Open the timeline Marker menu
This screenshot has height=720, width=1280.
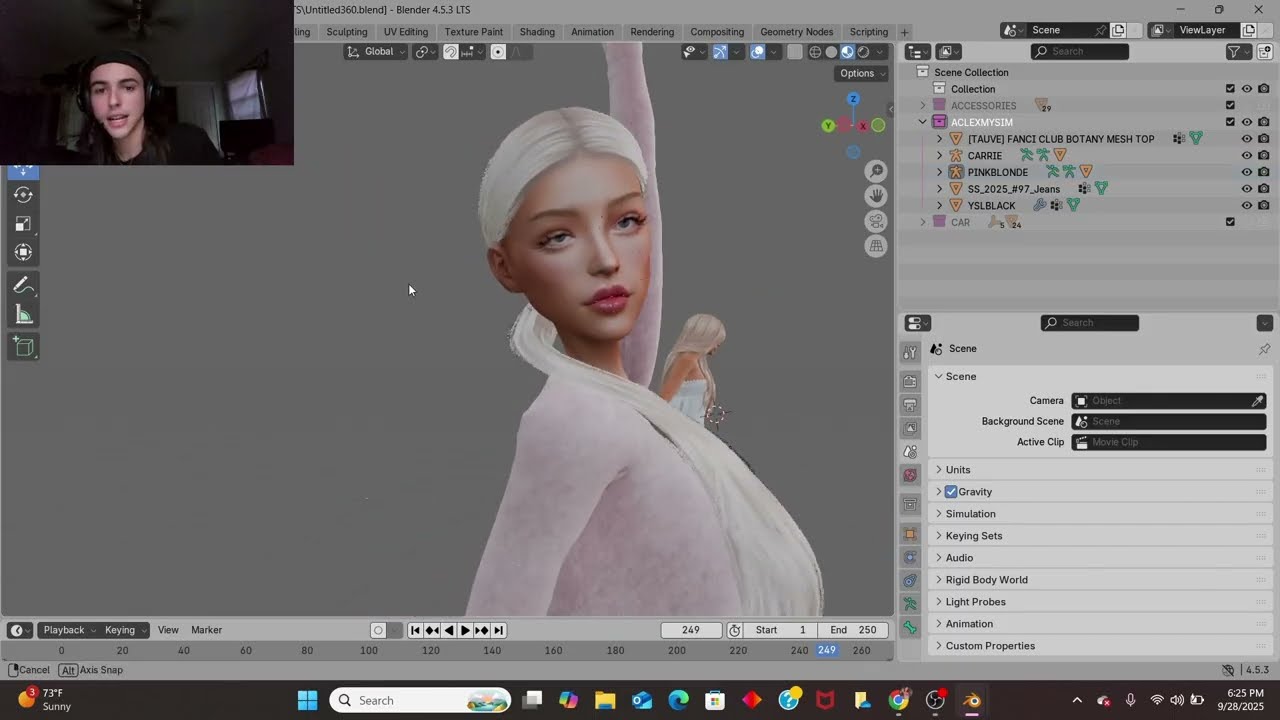click(x=206, y=630)
